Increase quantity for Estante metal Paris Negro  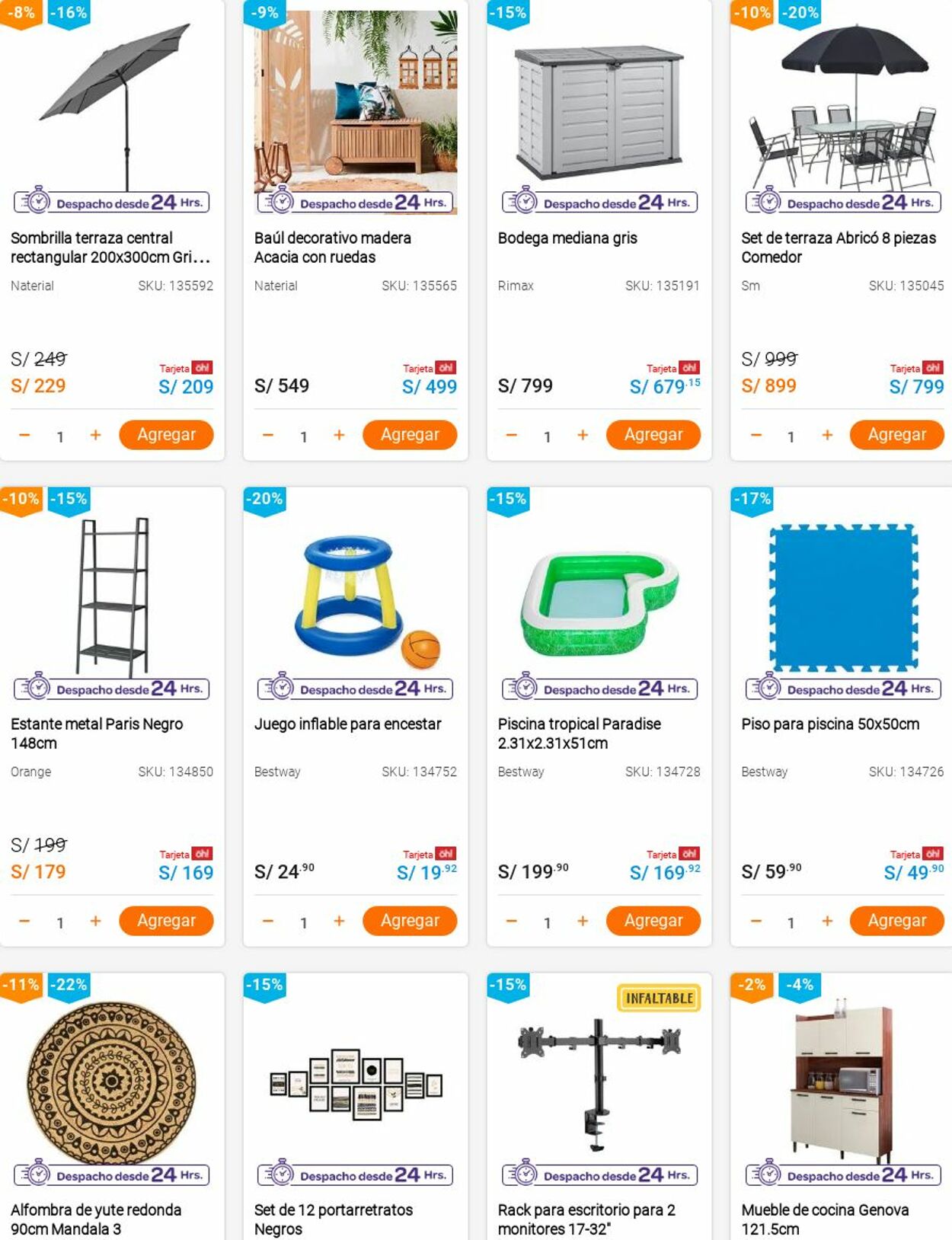(95, 921)
